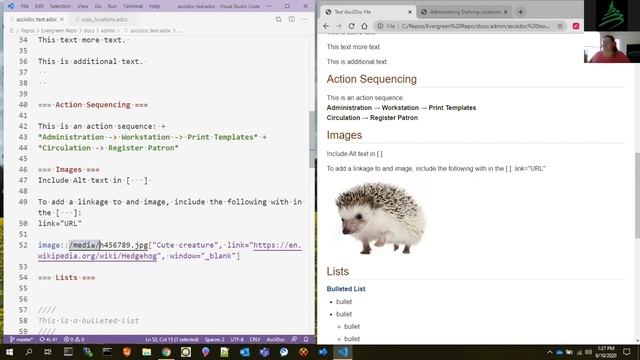Screen dimensions: 640x360
Task: Click the browser Home button
Action: click(364, 26)
